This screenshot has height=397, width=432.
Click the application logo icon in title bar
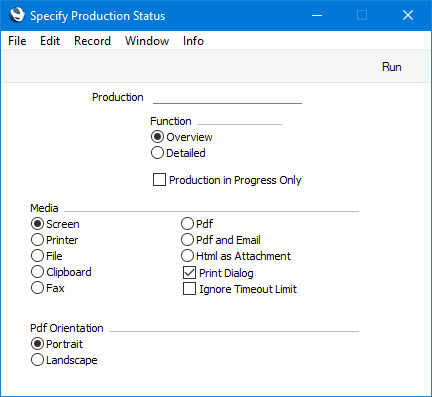17,15
